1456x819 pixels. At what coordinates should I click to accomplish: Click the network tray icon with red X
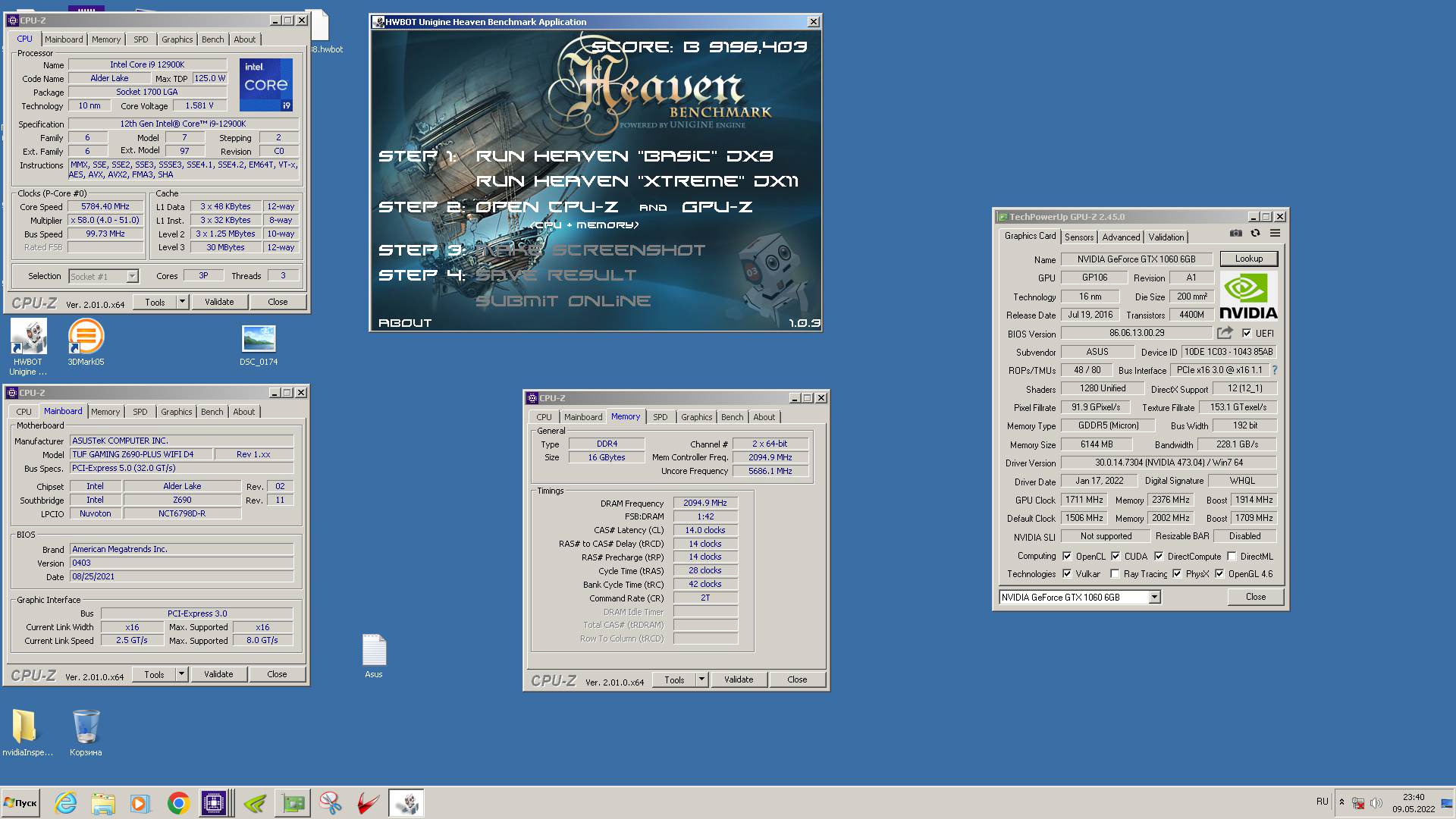(1359, 802)
